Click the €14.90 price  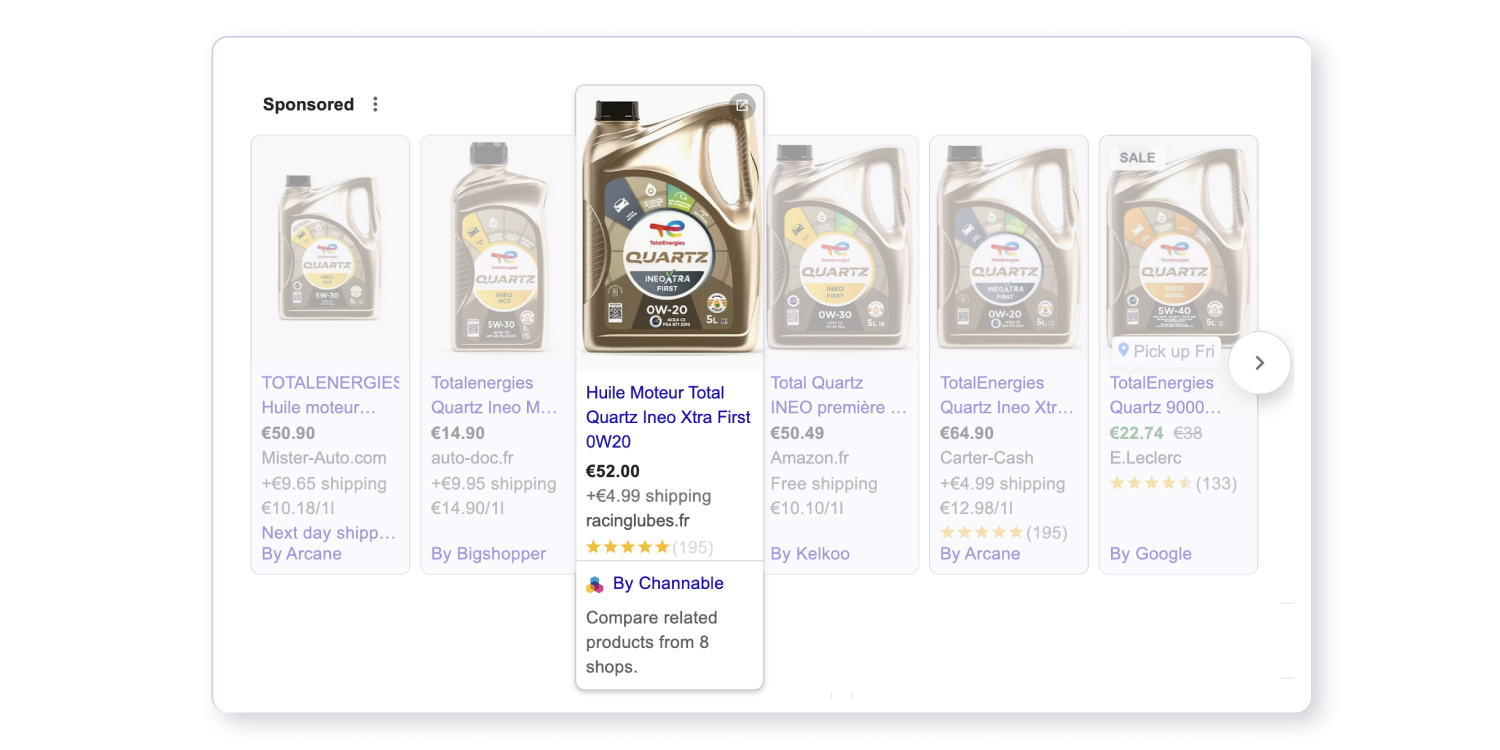pyautogui.click(x=458, y=433)
